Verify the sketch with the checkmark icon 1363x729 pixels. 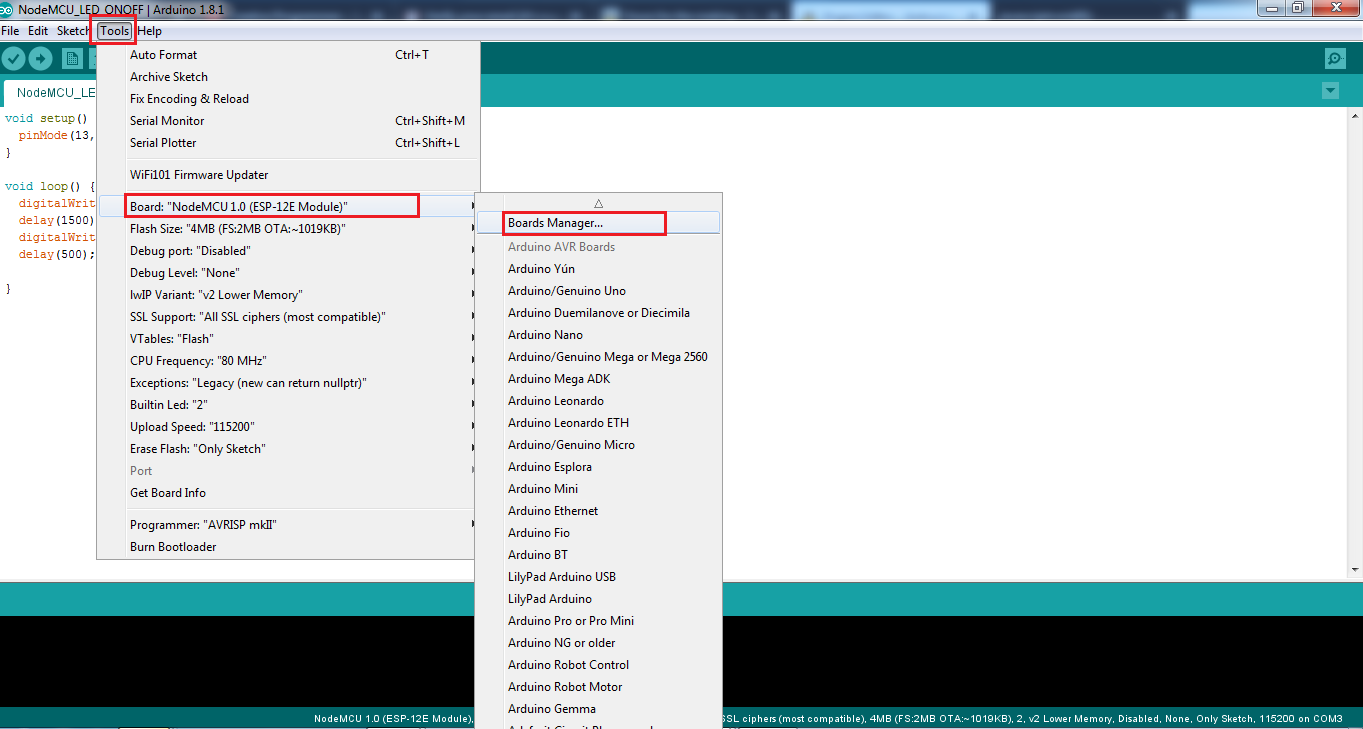(13, 58)
